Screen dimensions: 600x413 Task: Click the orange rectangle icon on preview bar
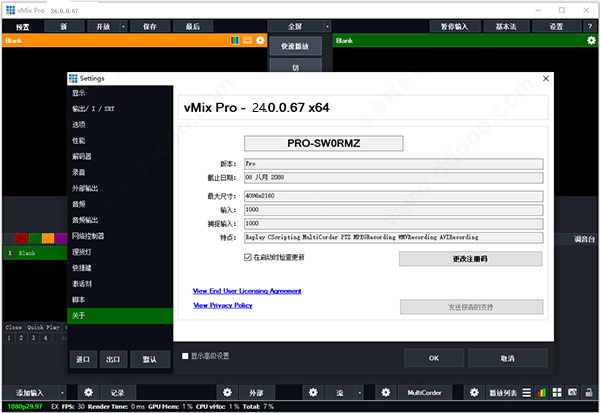248,40
